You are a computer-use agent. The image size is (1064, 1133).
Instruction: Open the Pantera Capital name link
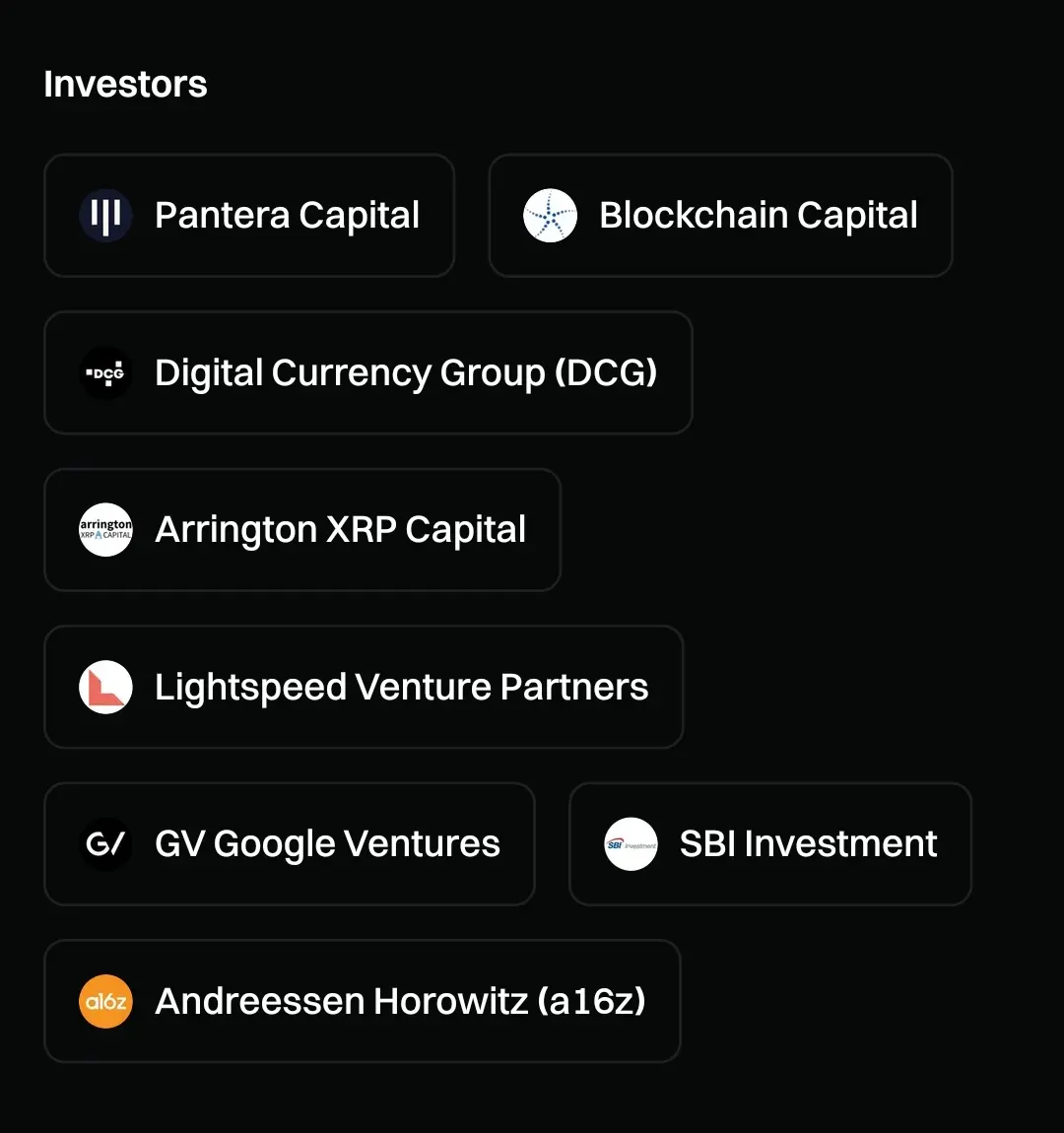(287, 216)
